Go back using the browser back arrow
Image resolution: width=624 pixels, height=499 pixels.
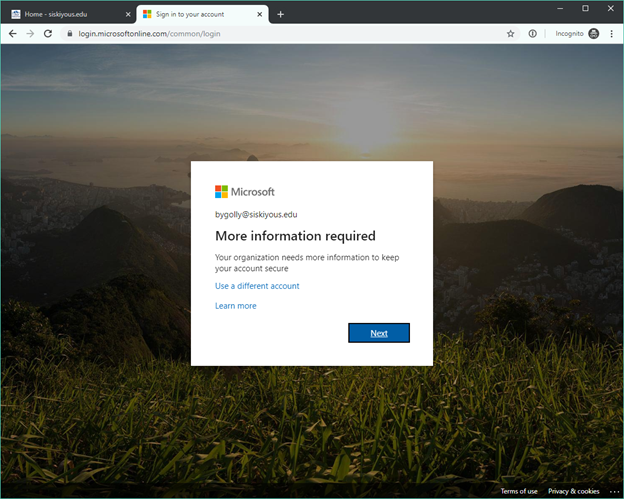coord(13,34)
